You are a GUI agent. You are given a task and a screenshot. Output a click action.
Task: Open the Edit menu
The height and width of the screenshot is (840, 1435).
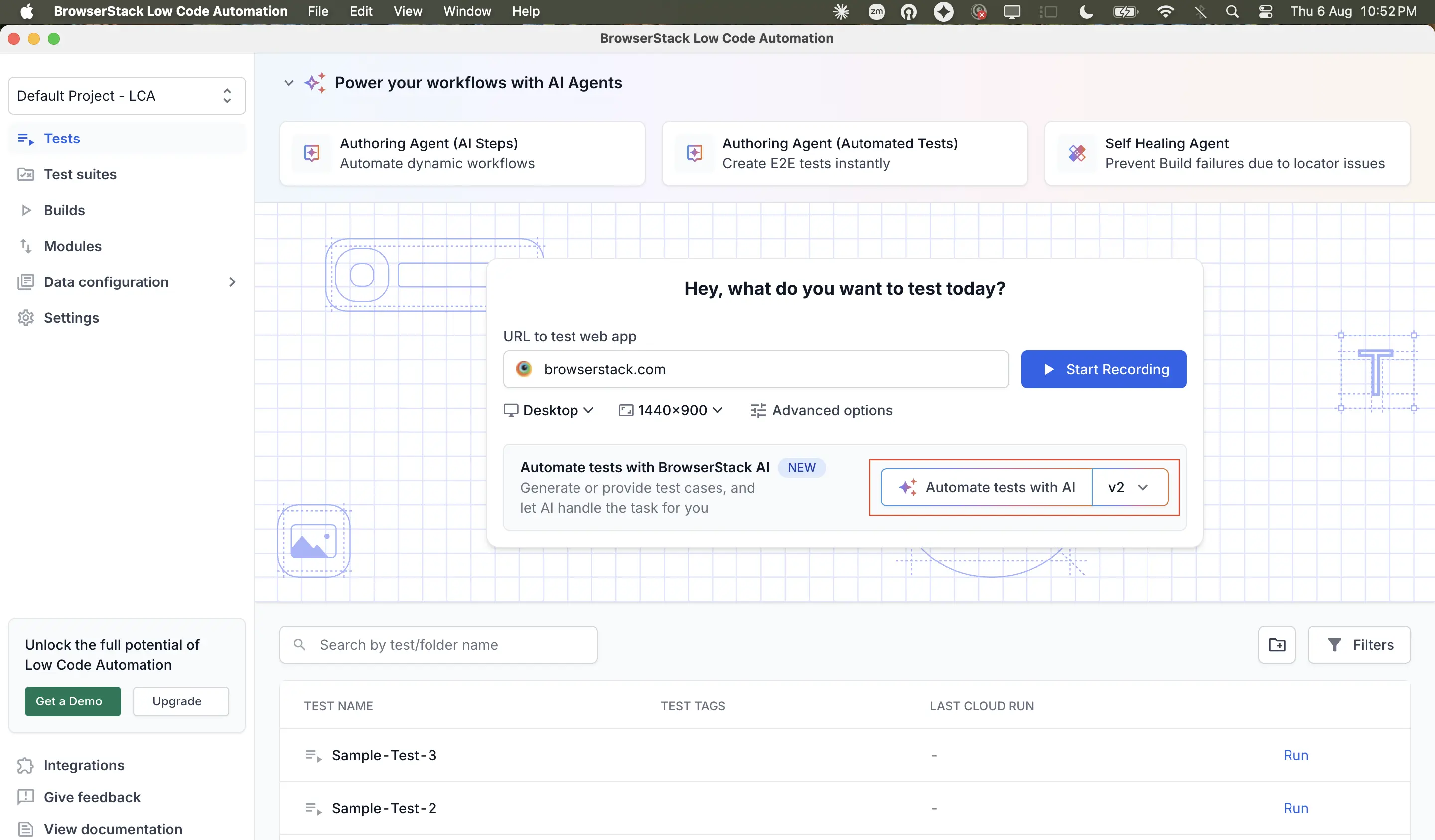coord(360,11)
